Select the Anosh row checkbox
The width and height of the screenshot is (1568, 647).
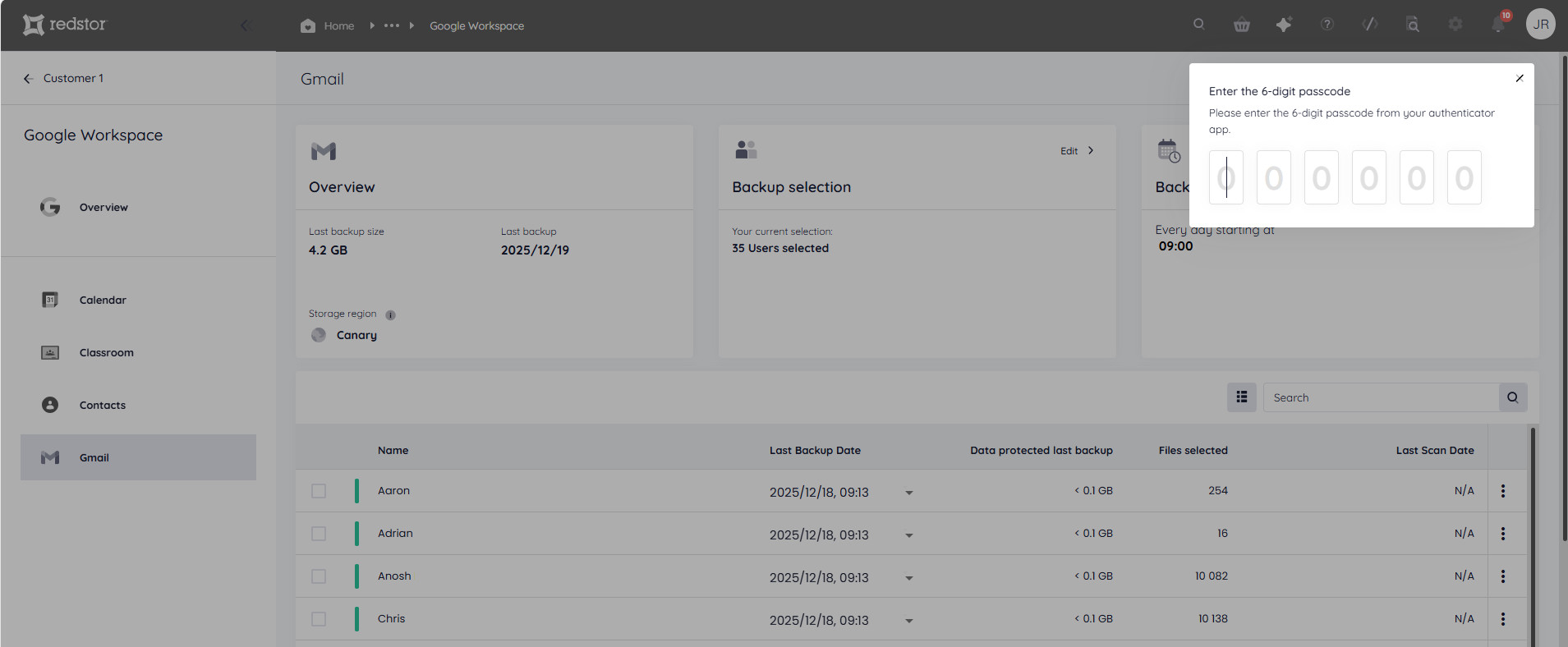click(x=319, y=576)
